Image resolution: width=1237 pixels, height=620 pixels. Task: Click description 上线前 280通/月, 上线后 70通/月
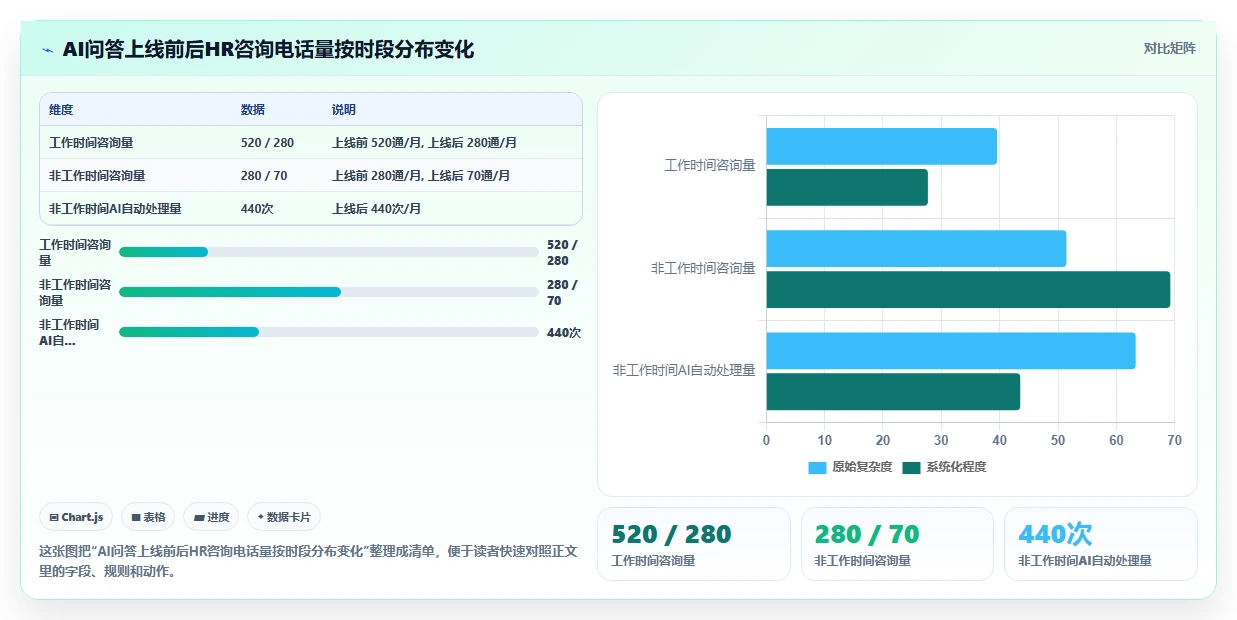[421, 176]
